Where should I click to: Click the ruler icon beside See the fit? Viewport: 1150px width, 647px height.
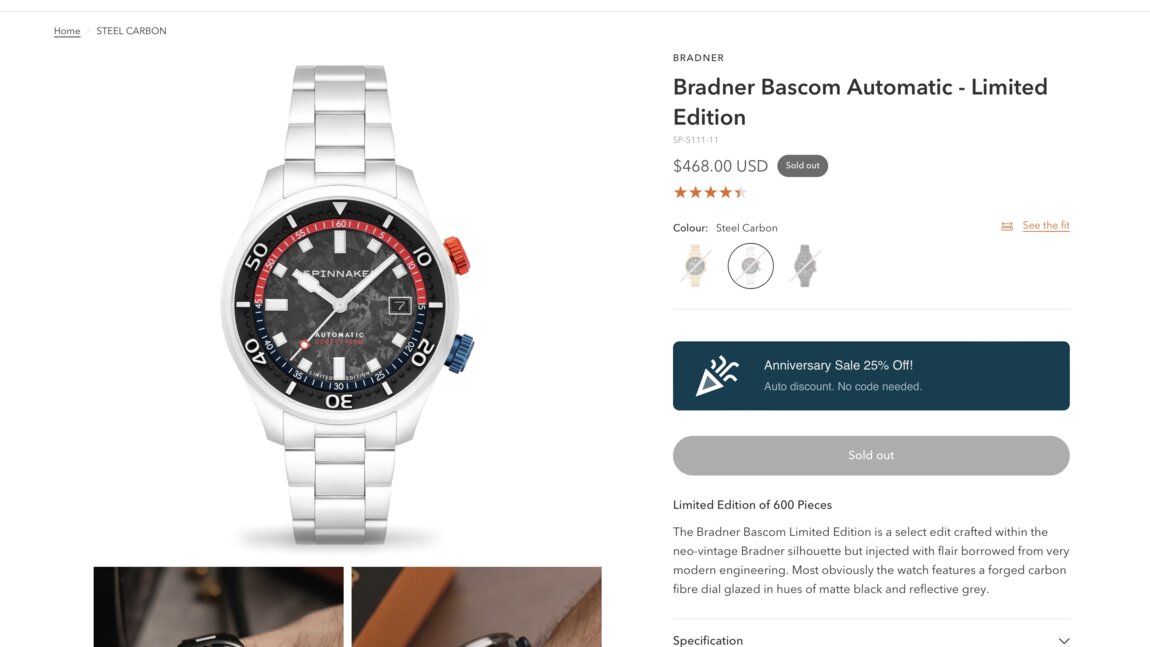[1007, 226]
